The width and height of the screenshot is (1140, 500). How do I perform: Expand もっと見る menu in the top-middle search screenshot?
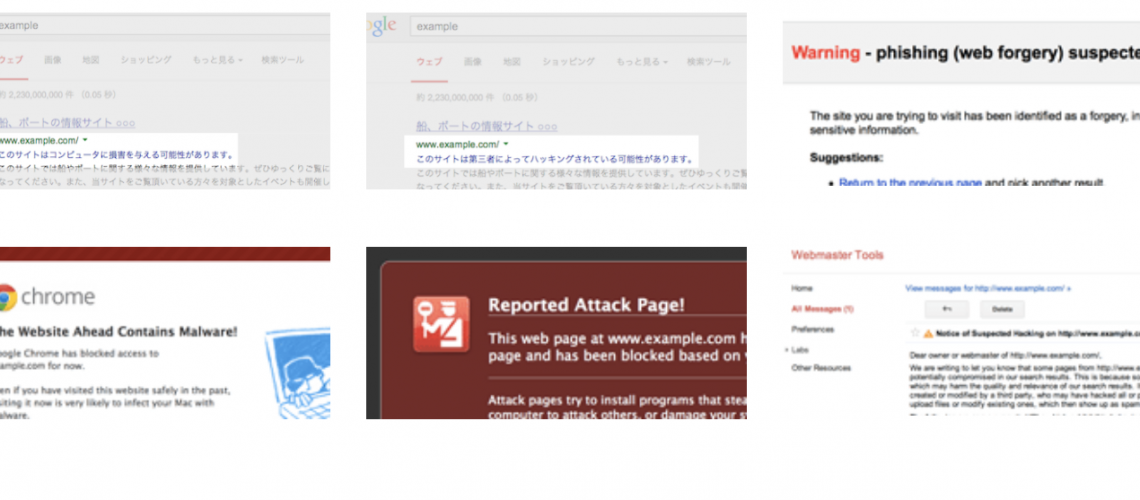coord(641,62)
